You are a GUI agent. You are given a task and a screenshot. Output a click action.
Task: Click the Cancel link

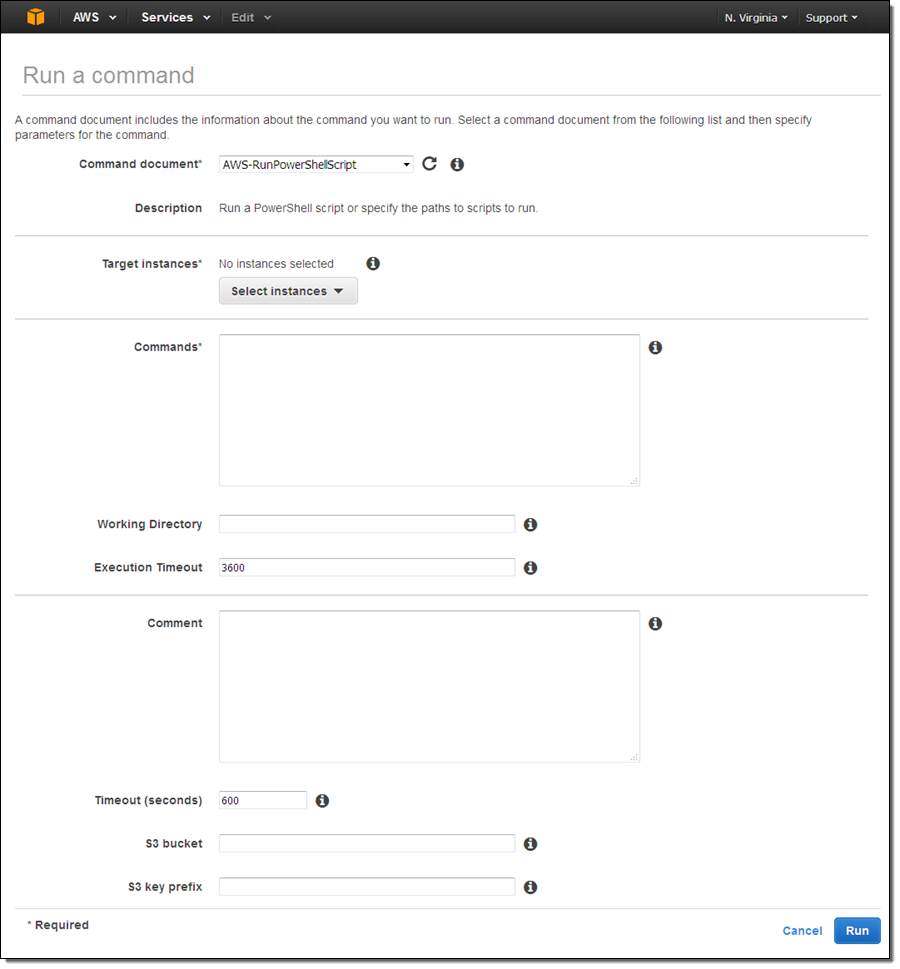click(802, 931)
